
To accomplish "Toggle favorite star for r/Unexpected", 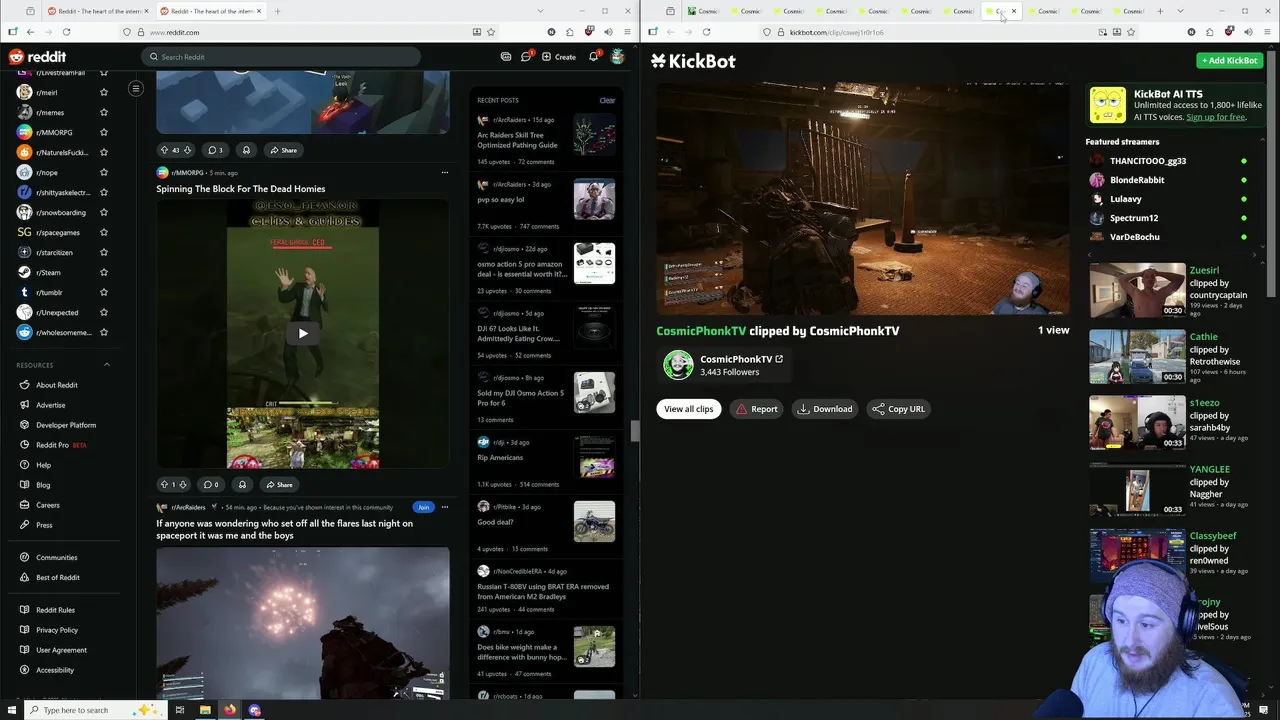I will coord(103,313).
